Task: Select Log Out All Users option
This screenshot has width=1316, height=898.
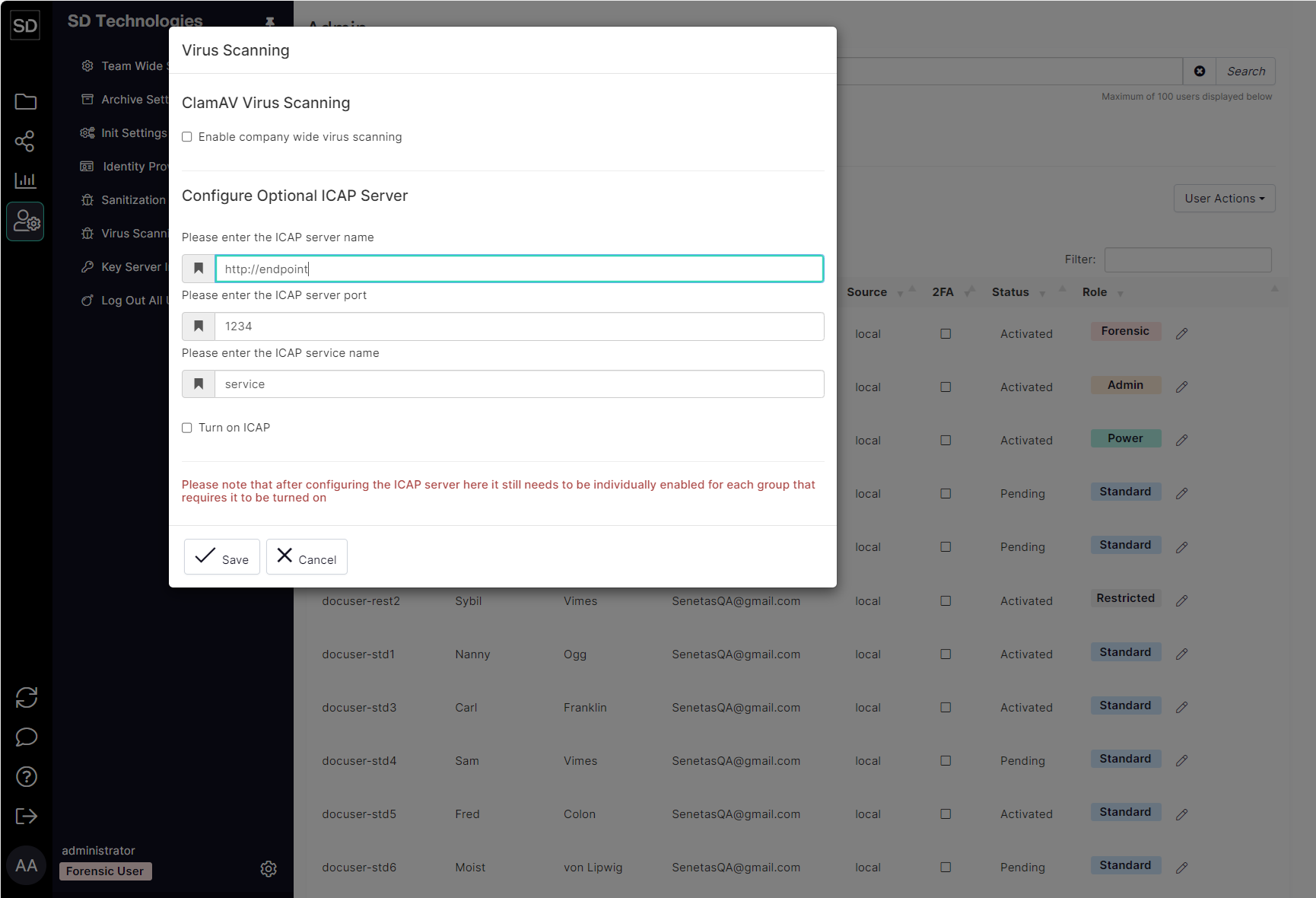Action: click(x=125, y=301)
